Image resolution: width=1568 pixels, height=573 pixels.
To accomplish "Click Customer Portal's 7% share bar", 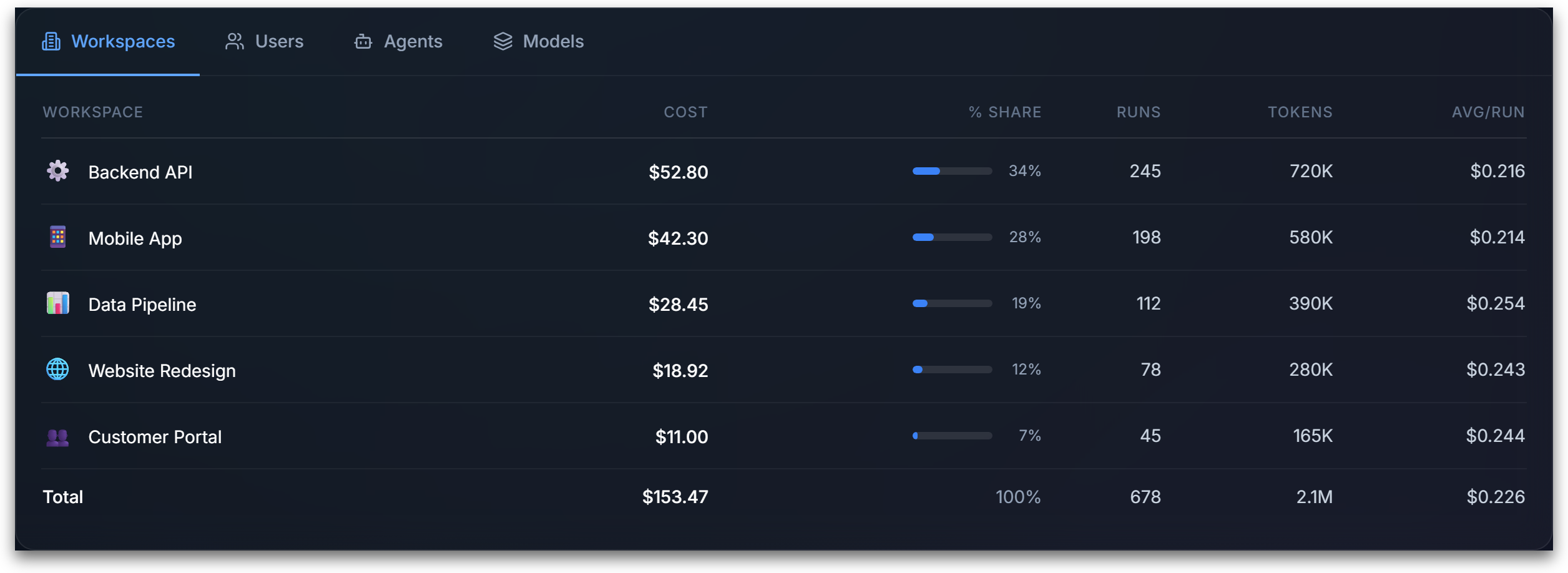I will 951,435.
